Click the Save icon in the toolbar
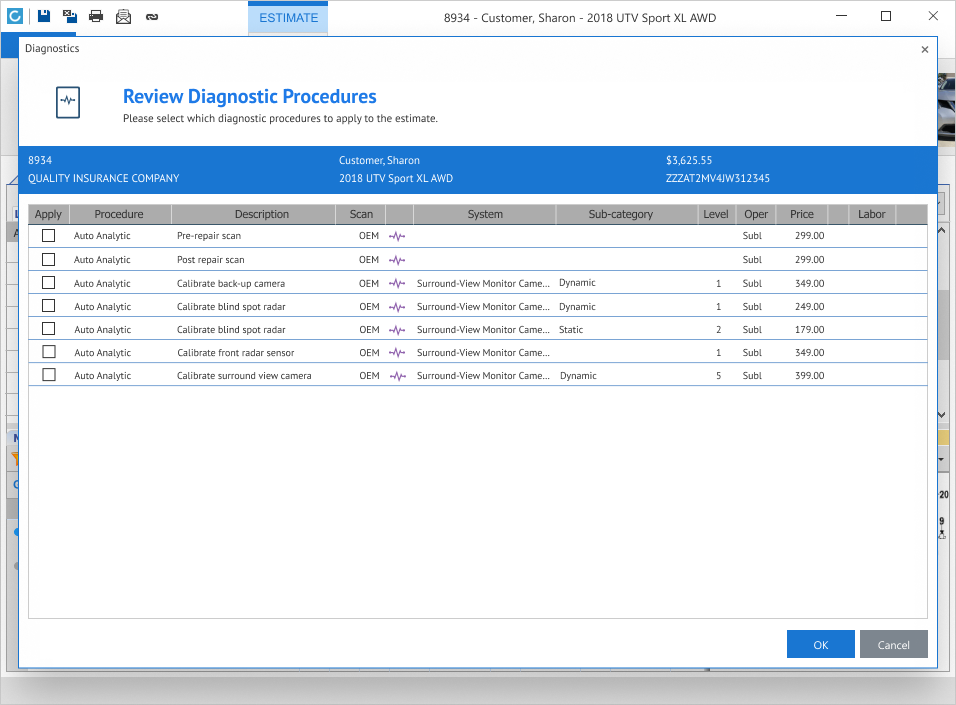This screenshot has width=956, height=705. [x=44, y=16]
